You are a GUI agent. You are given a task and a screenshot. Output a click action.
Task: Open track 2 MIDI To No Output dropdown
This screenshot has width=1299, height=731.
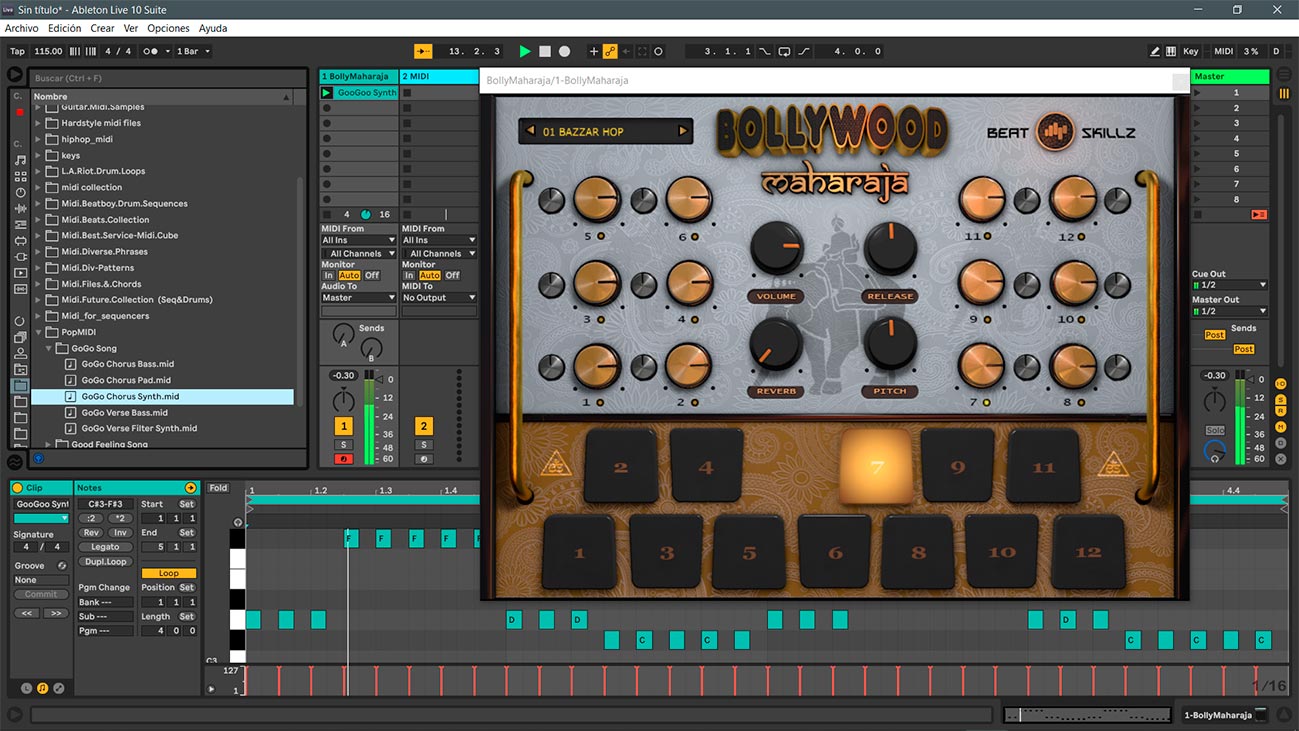click(439, 298)
